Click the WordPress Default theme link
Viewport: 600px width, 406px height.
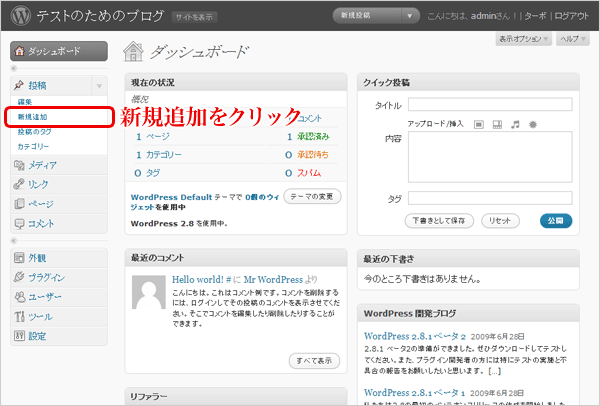(x=171, y=197)
